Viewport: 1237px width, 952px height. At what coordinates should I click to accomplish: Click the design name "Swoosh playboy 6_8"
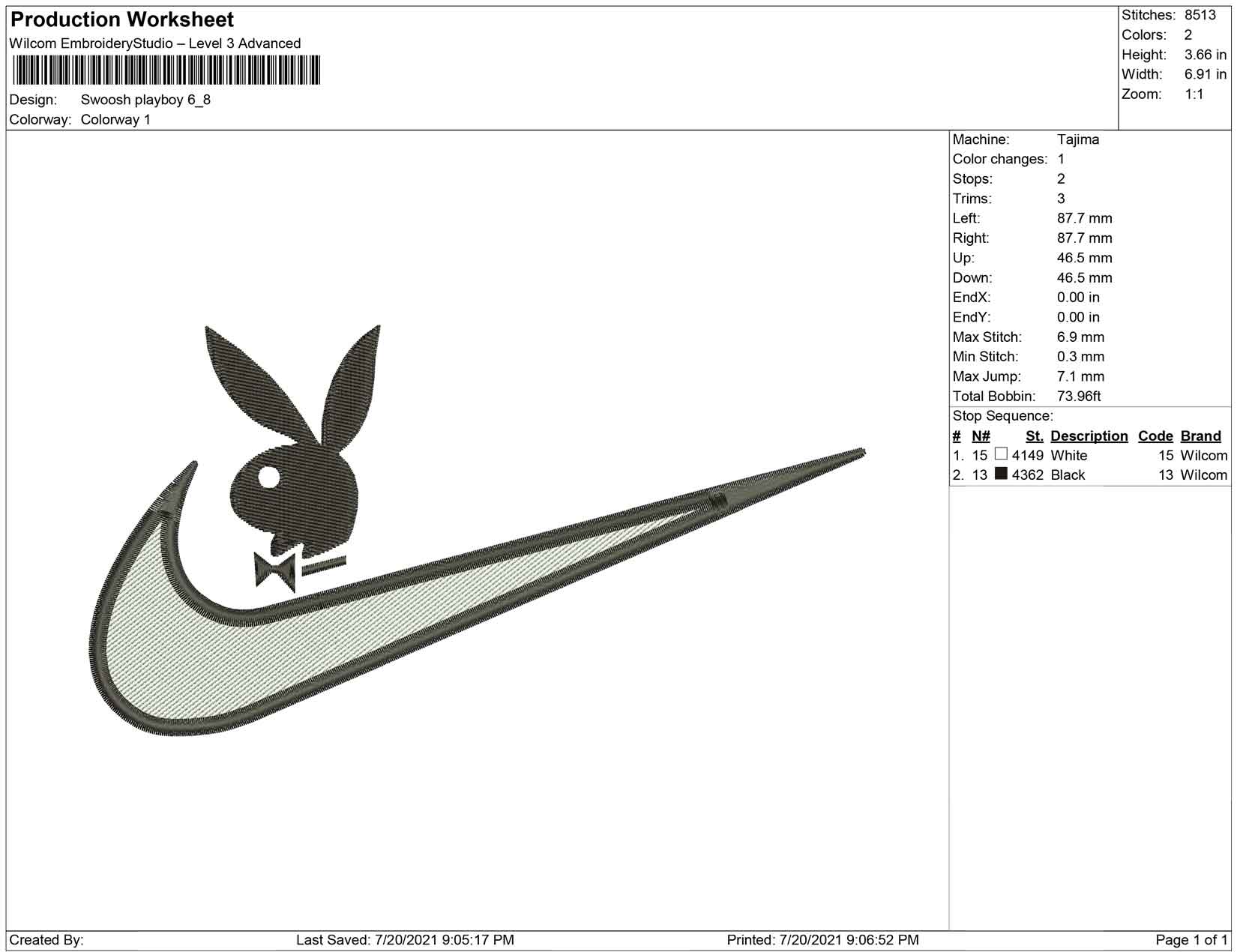tap(145, 100)
